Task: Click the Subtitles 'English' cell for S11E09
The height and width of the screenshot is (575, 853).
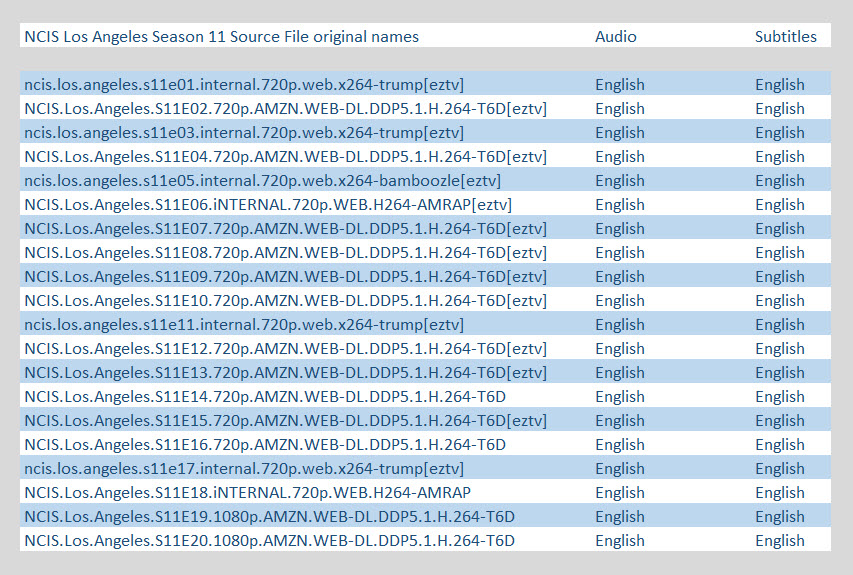Action: click(780, 276)
